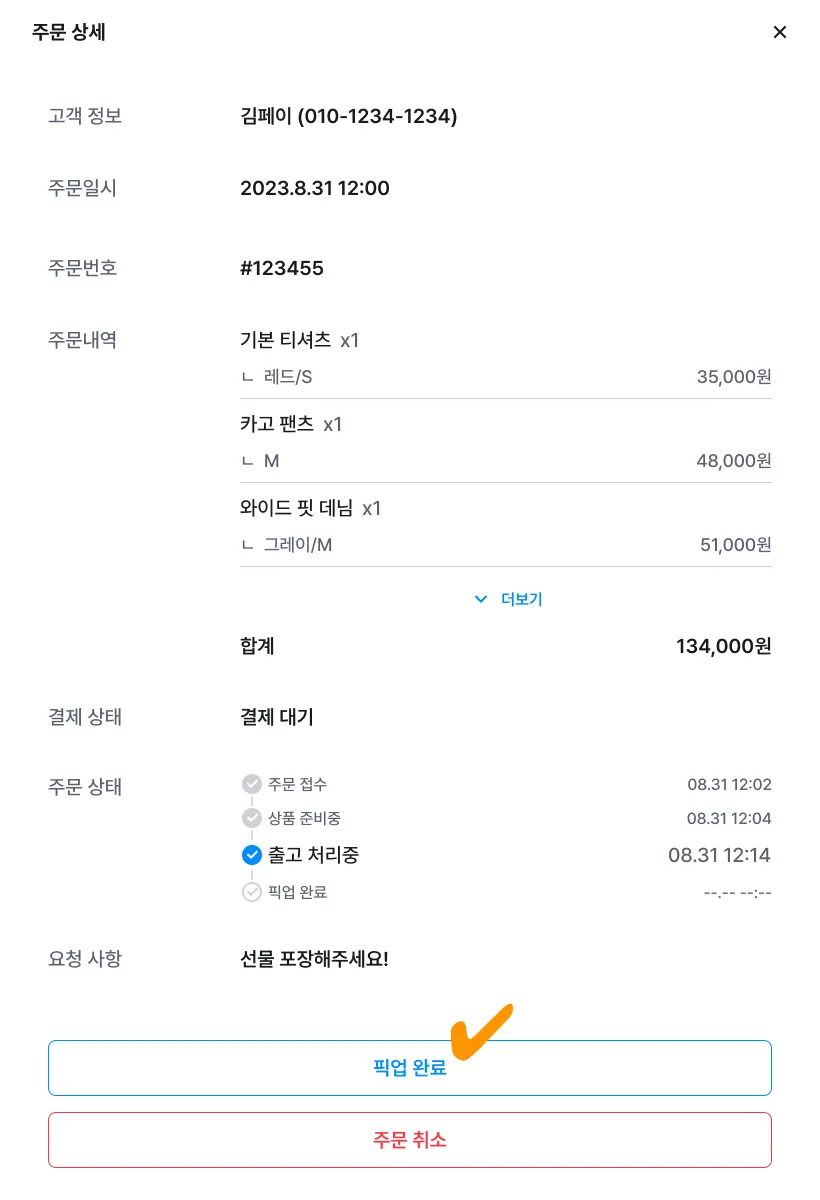Select the blue 출고 처리중 check icon
The width and height of the screenshot is (820, 1200).
click(x=252, y=855)
